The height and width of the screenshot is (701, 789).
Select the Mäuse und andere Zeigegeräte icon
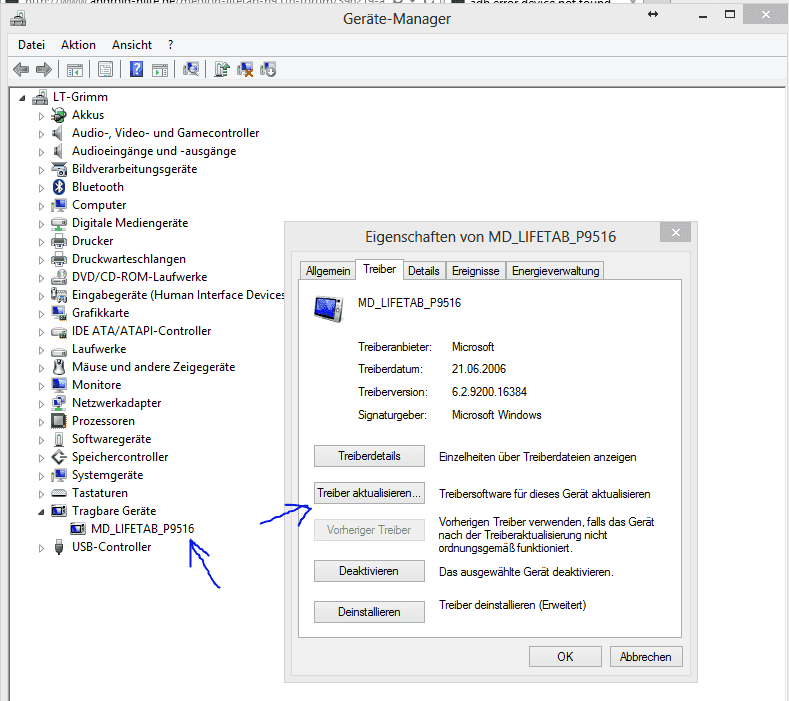[59, 367]
